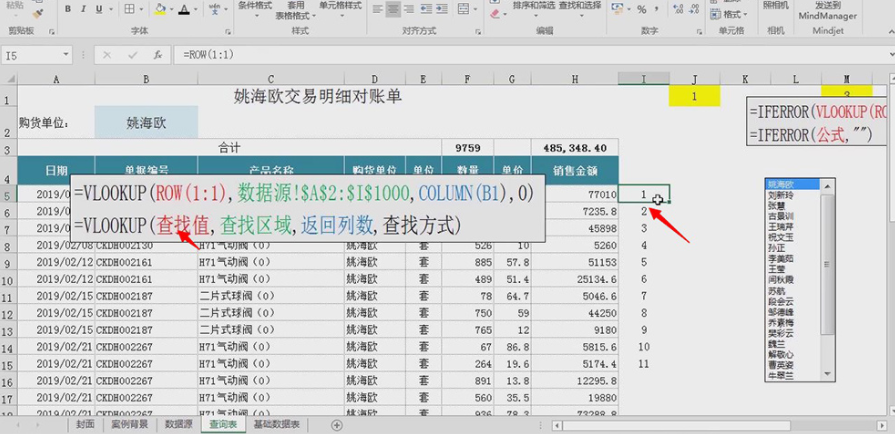Click the yellow cell J1 containing 1
The width and height of the screenshot is (895, 434).
[694, 97]
